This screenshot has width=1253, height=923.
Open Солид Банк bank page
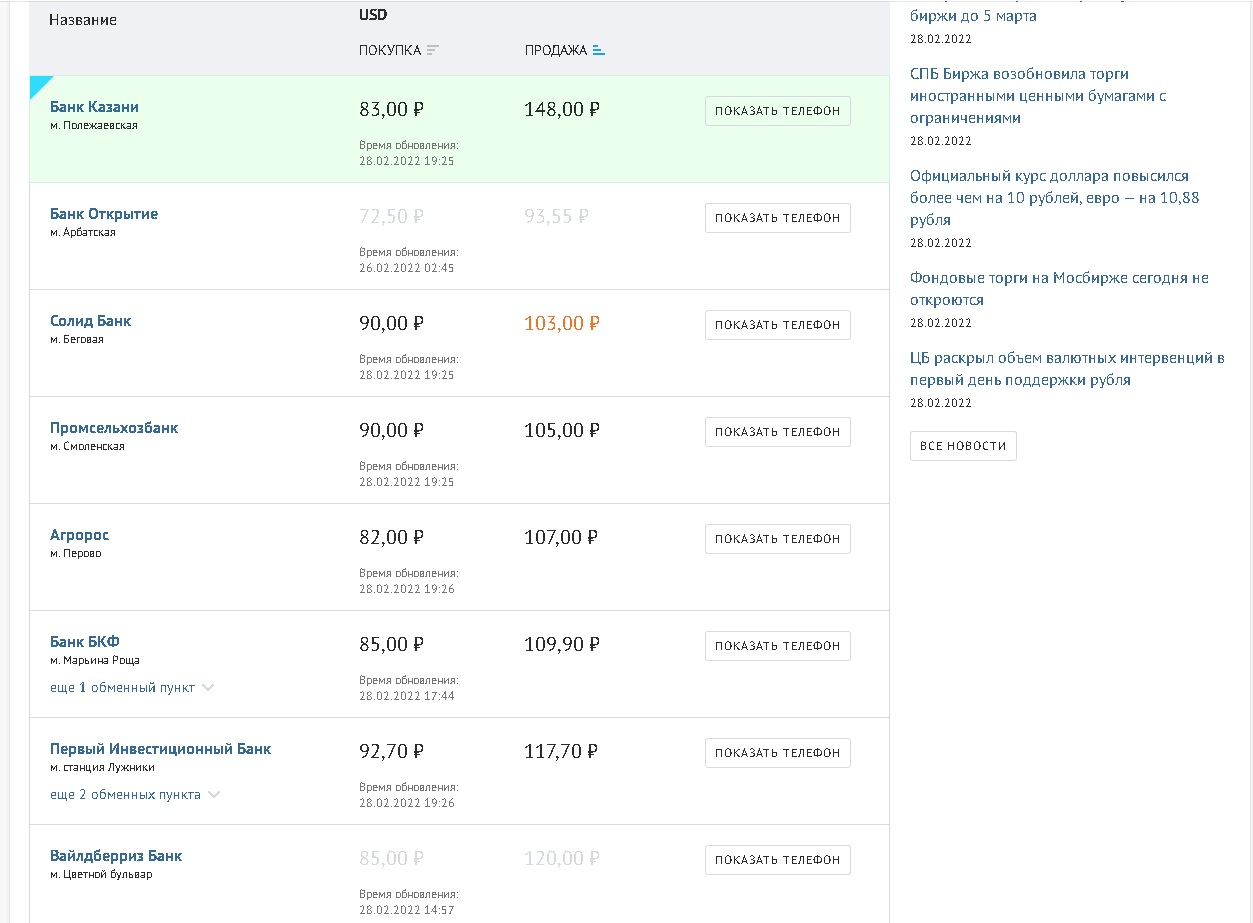tap(90, 321)
